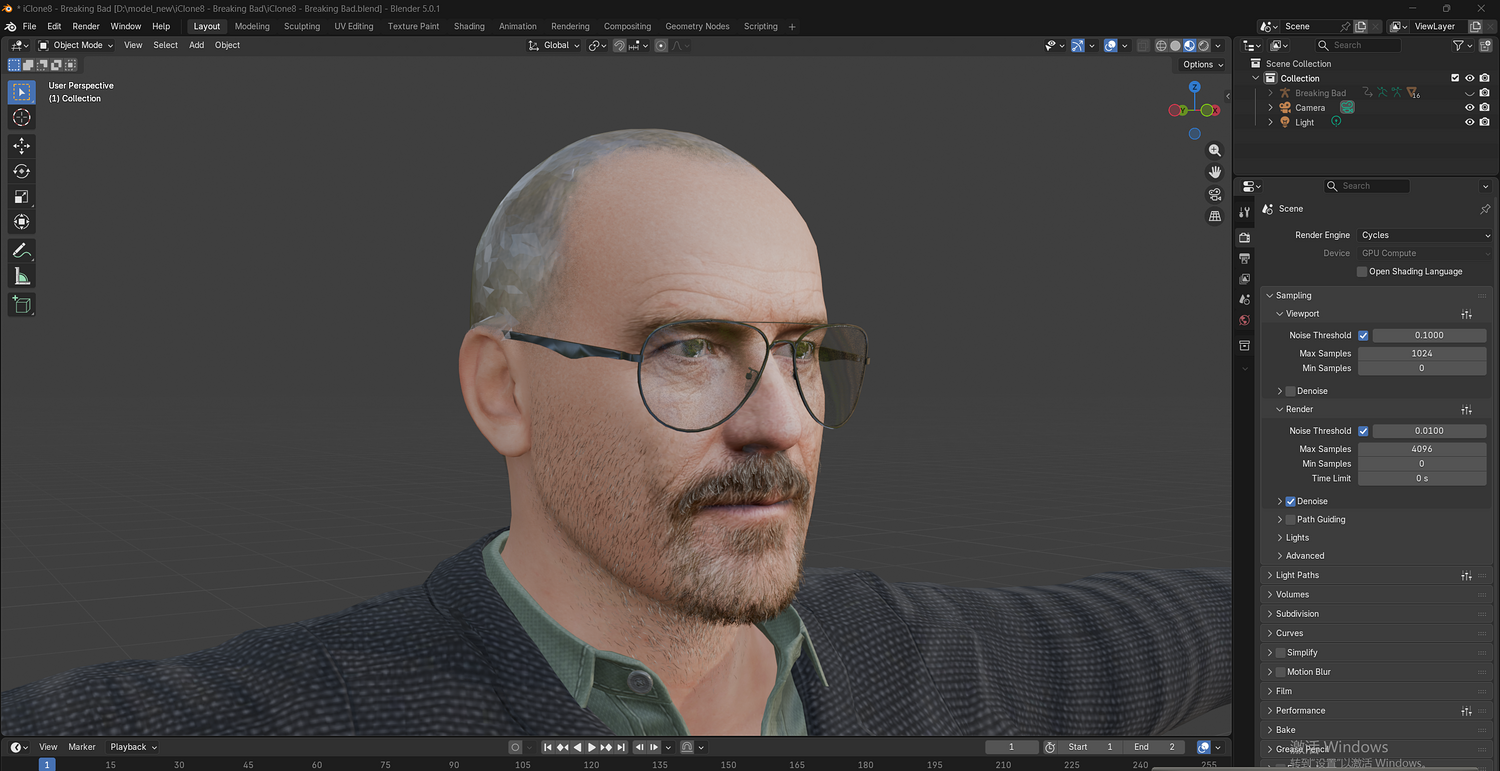This screenshot has height=771, width=1500.
Task: Jump to the timeline end frame
Action: [x=621, y=748]
